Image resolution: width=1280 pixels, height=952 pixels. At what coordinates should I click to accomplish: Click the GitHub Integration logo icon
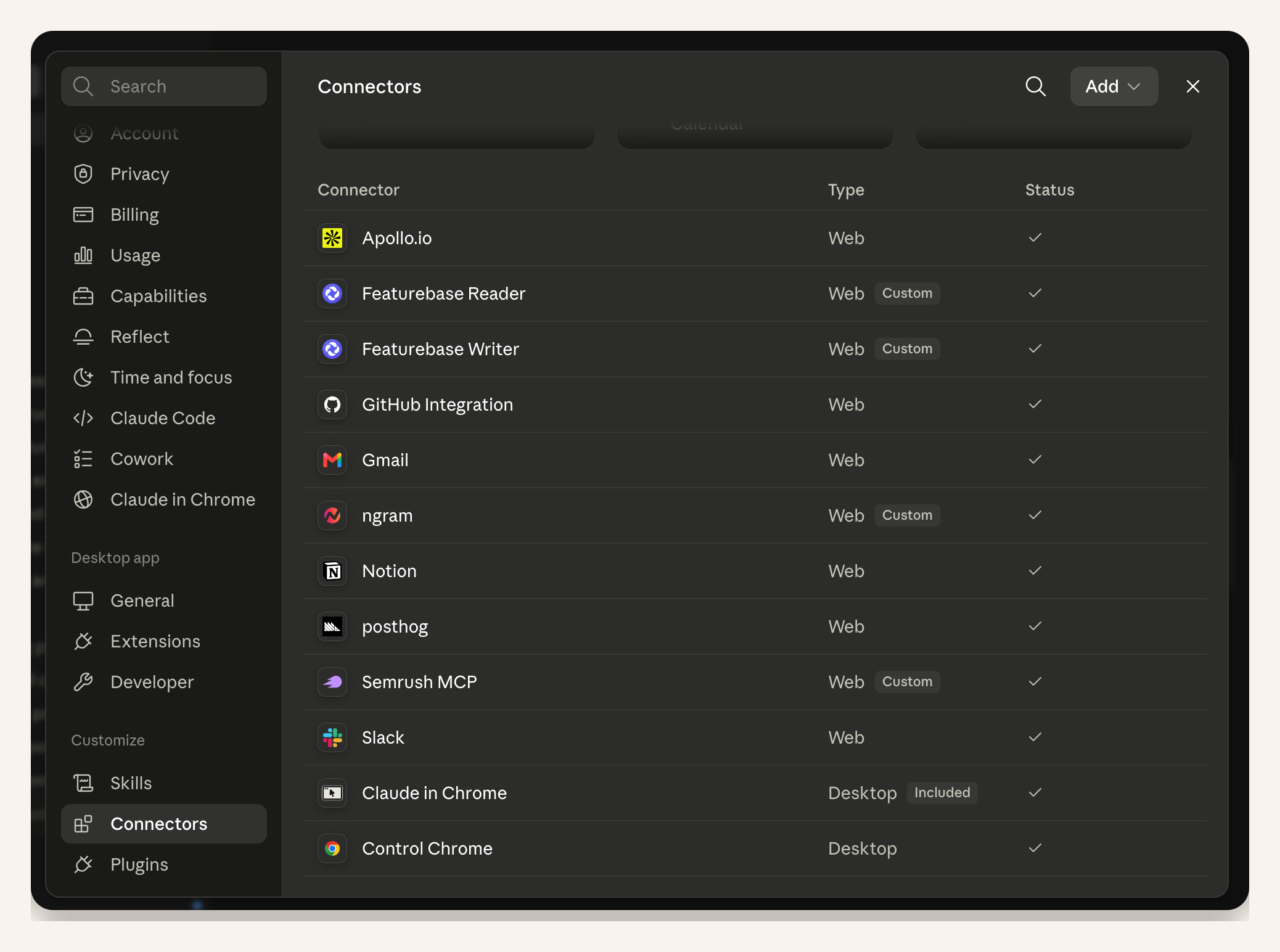[x=332, y=404]
